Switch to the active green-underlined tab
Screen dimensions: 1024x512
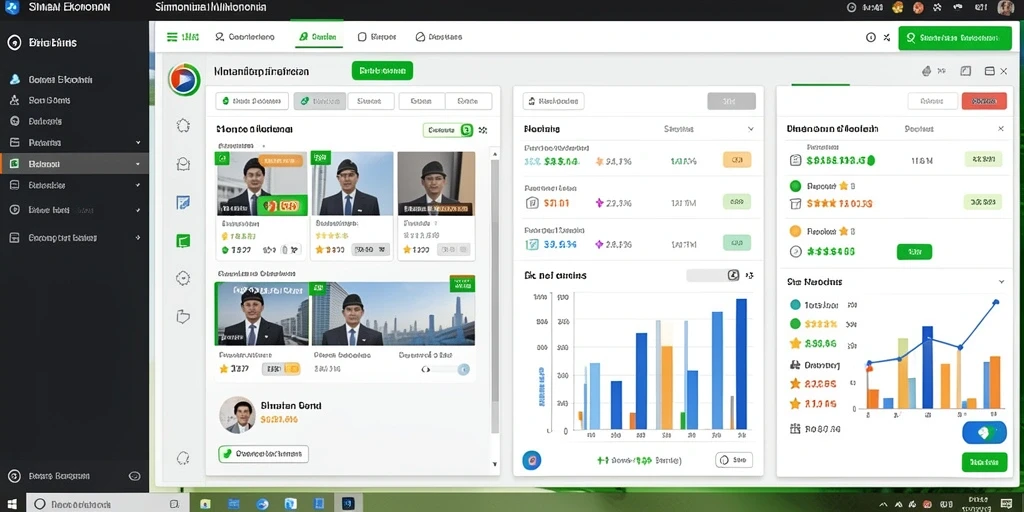click(x=317, y=37)
